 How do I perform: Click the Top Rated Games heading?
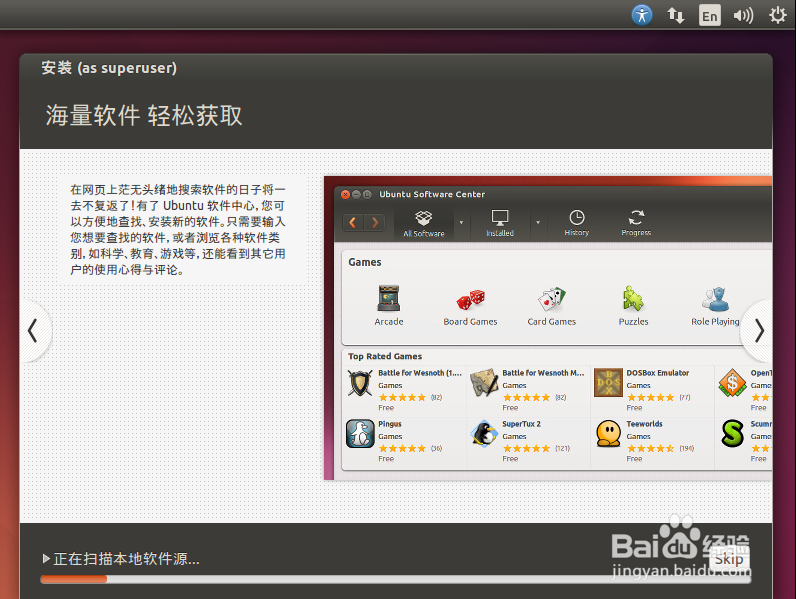tap(385, 356)
